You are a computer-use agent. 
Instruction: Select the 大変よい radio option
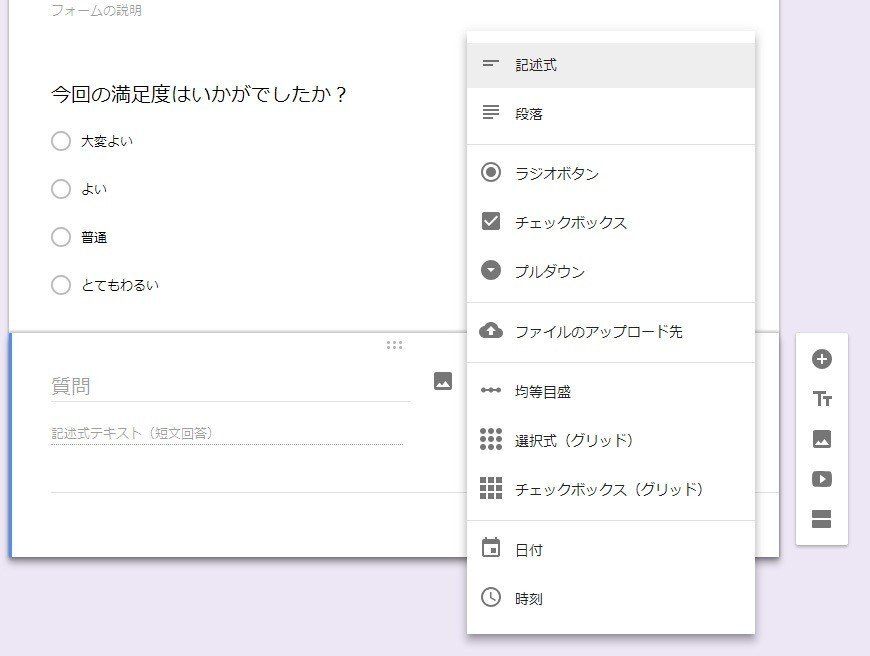coord(61,141)
